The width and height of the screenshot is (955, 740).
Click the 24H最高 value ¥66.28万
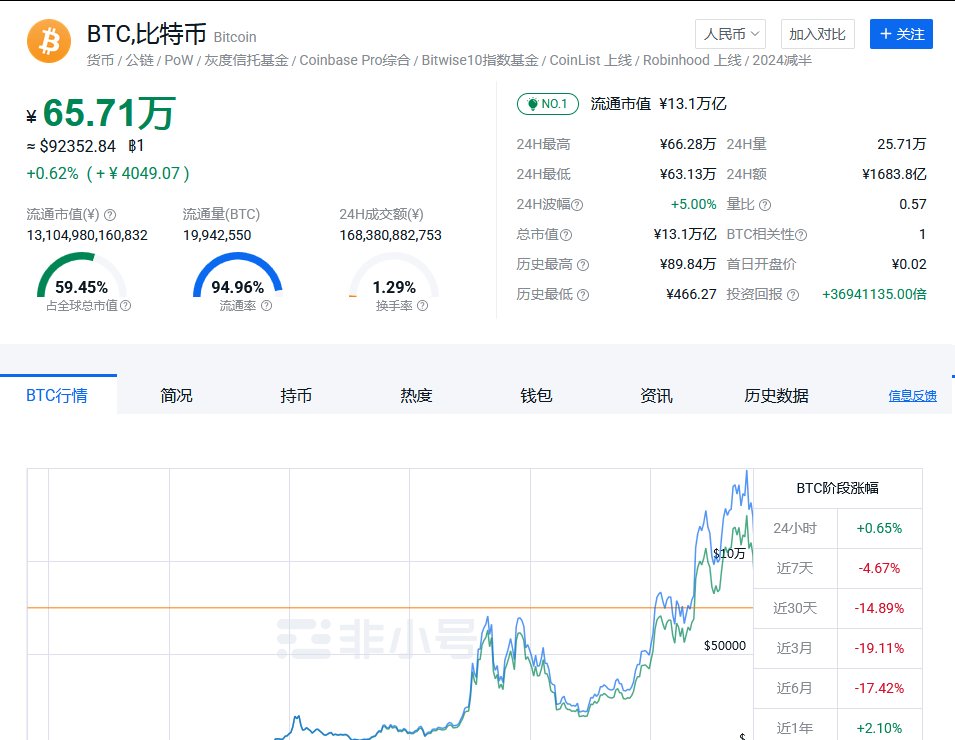click(688, 144)
